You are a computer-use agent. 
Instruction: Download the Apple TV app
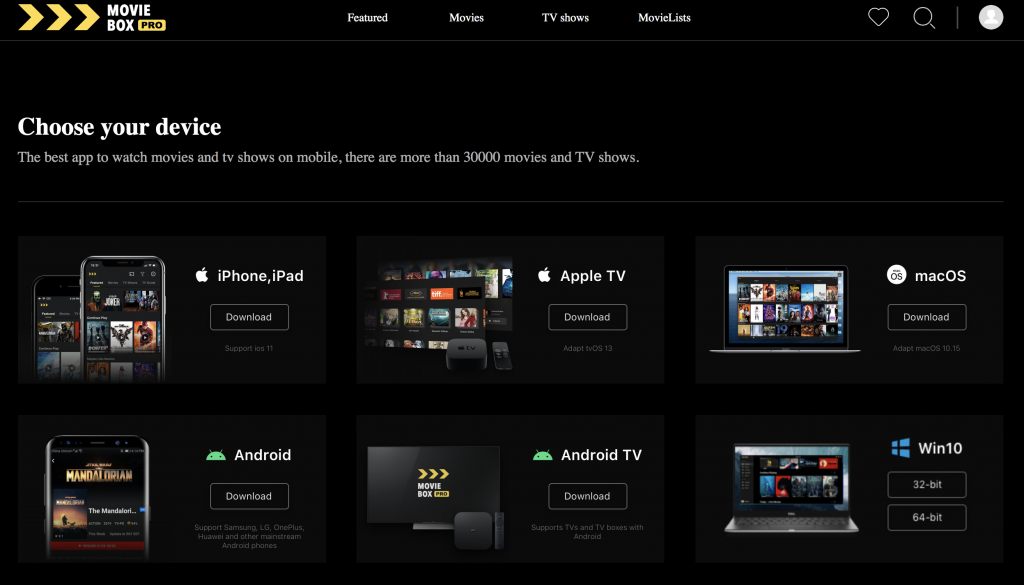[587, 317]
